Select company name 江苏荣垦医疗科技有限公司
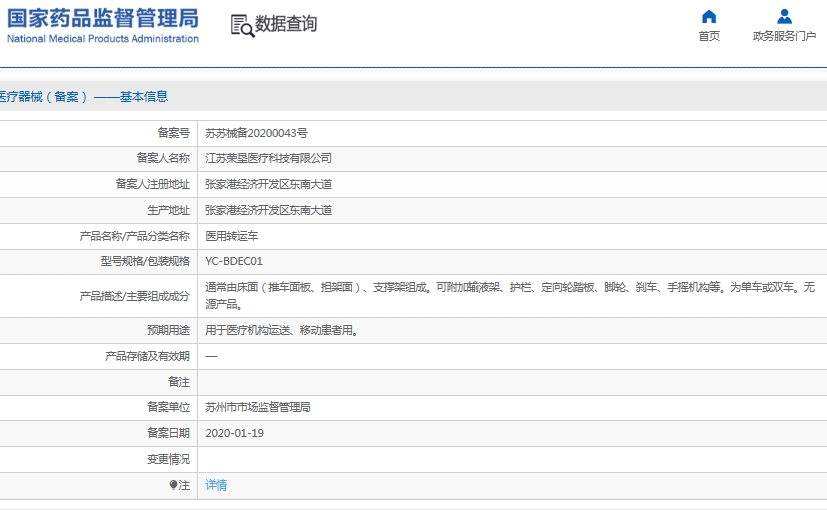Image resolution: width=827 pixels, height=510 pixels. 268,158
